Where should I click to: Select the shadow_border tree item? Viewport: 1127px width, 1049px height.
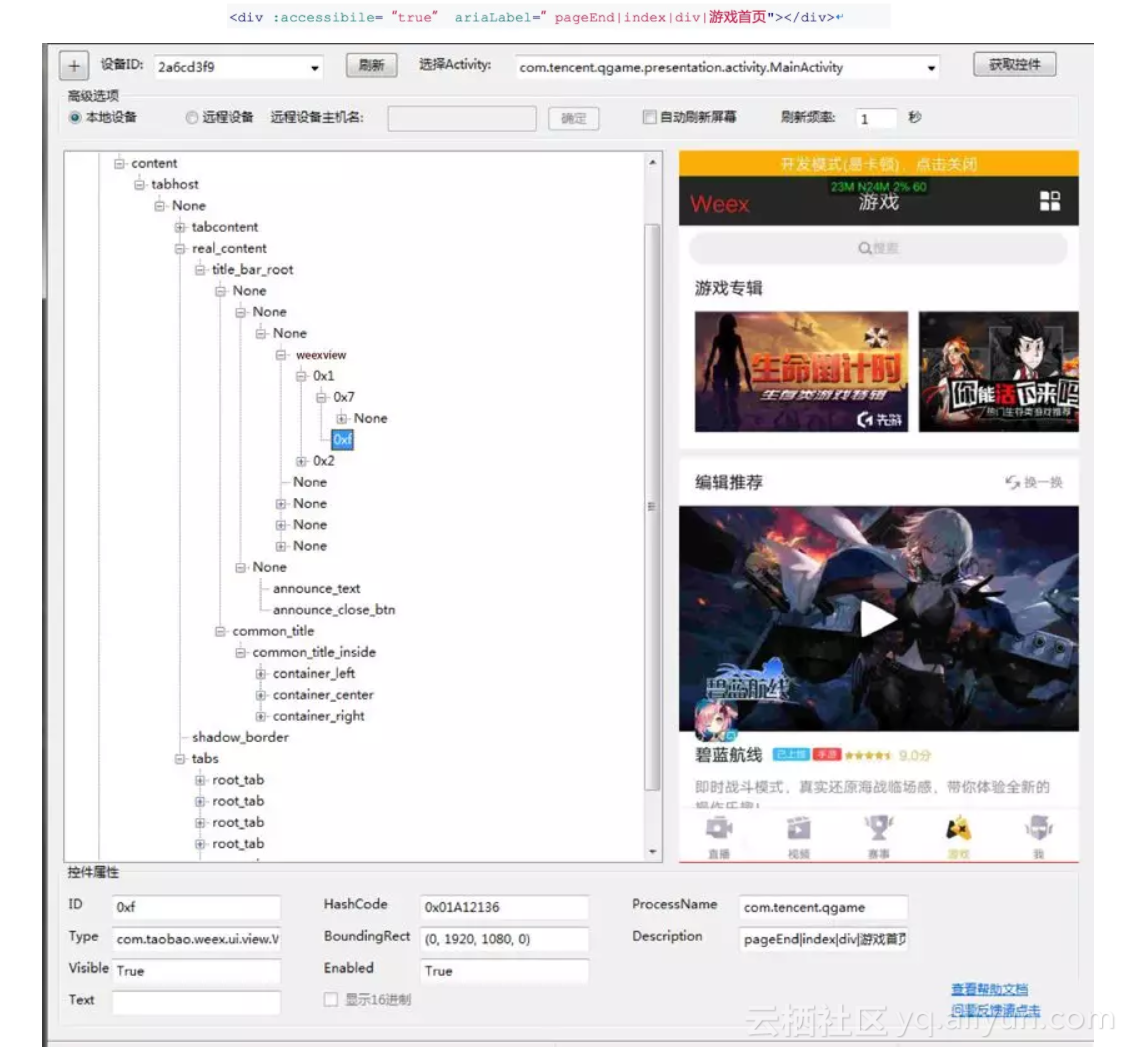(240, 738)
